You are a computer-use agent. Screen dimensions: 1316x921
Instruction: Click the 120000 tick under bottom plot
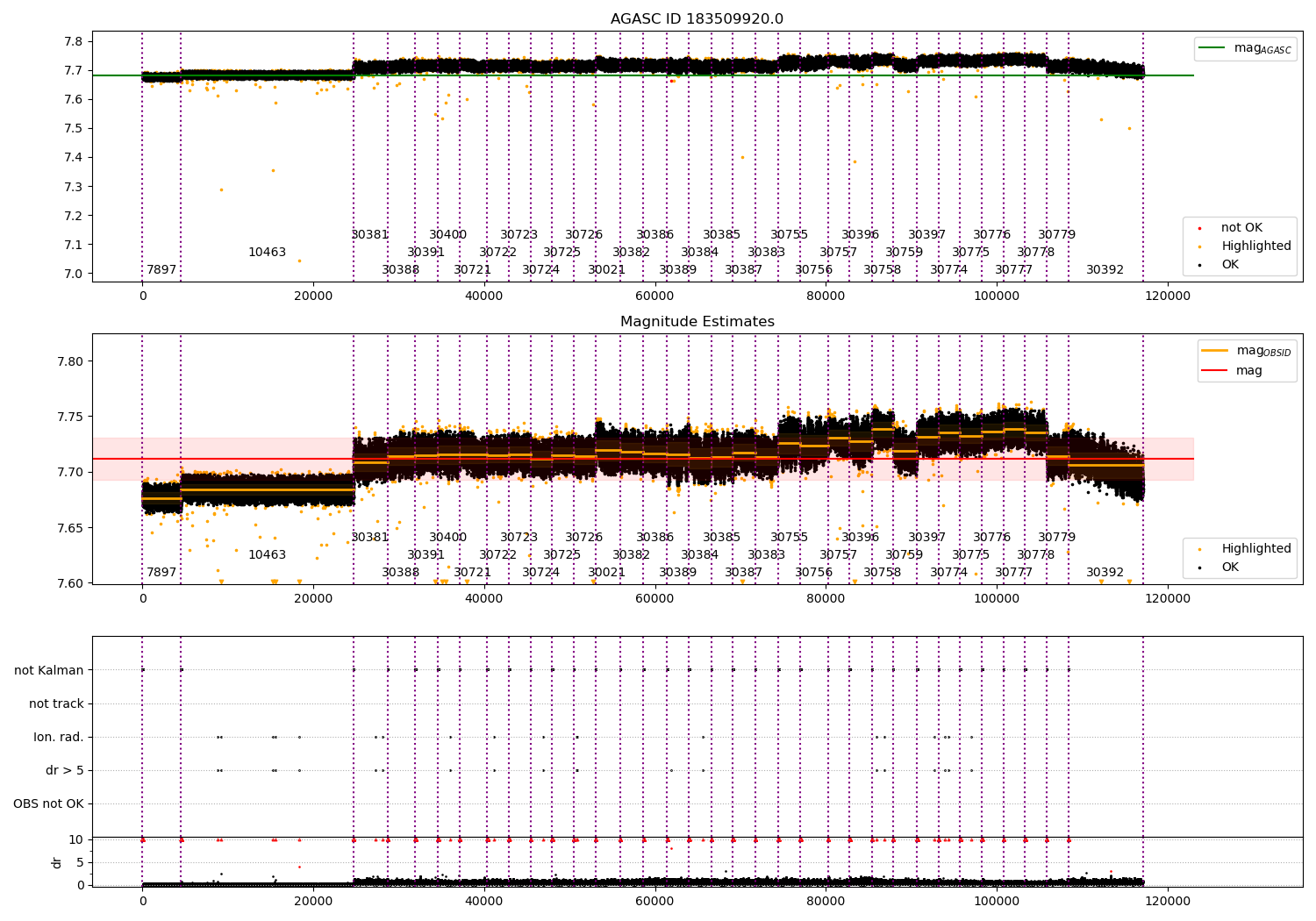coord(1168,901)
